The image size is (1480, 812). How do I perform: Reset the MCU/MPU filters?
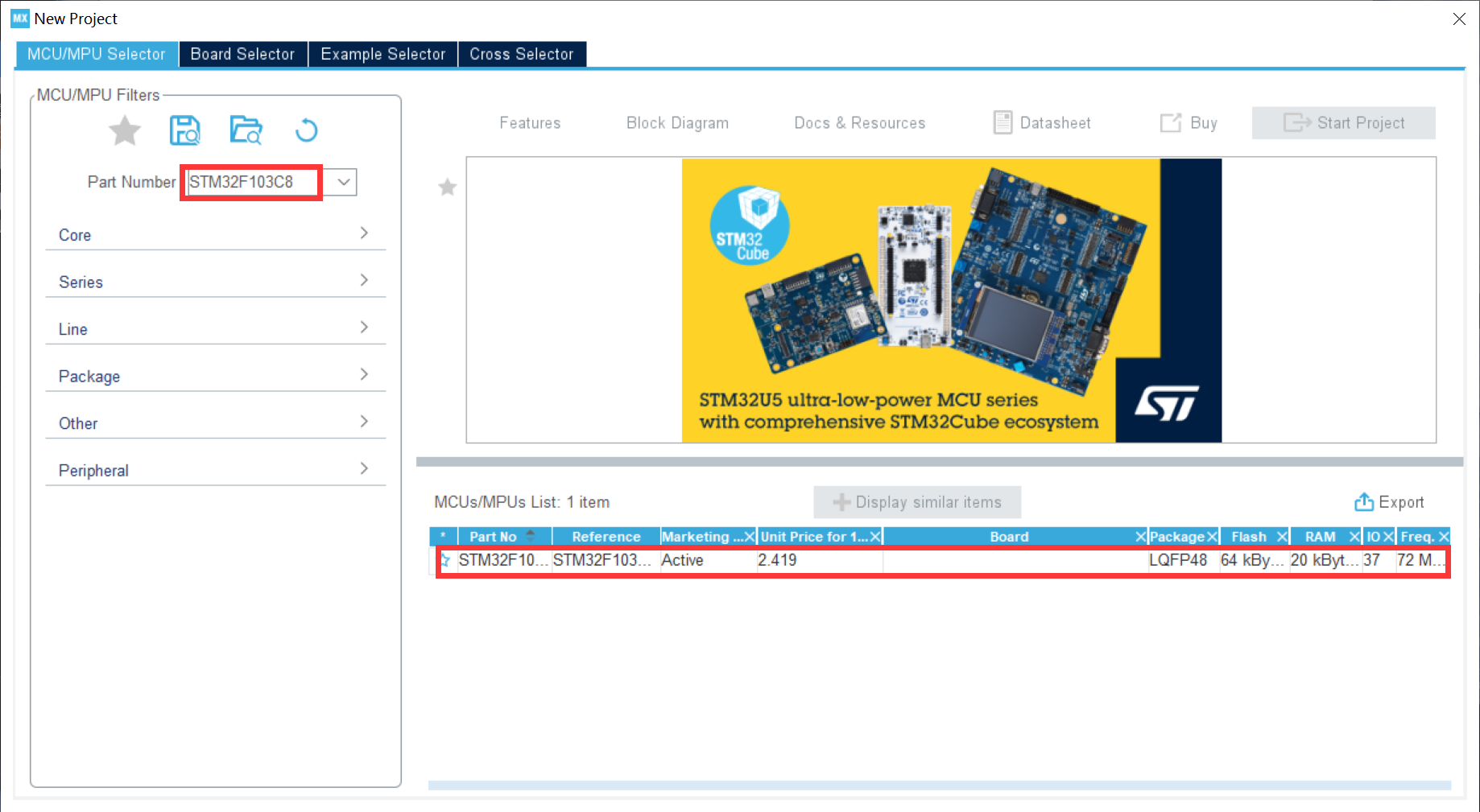point(306,130)
